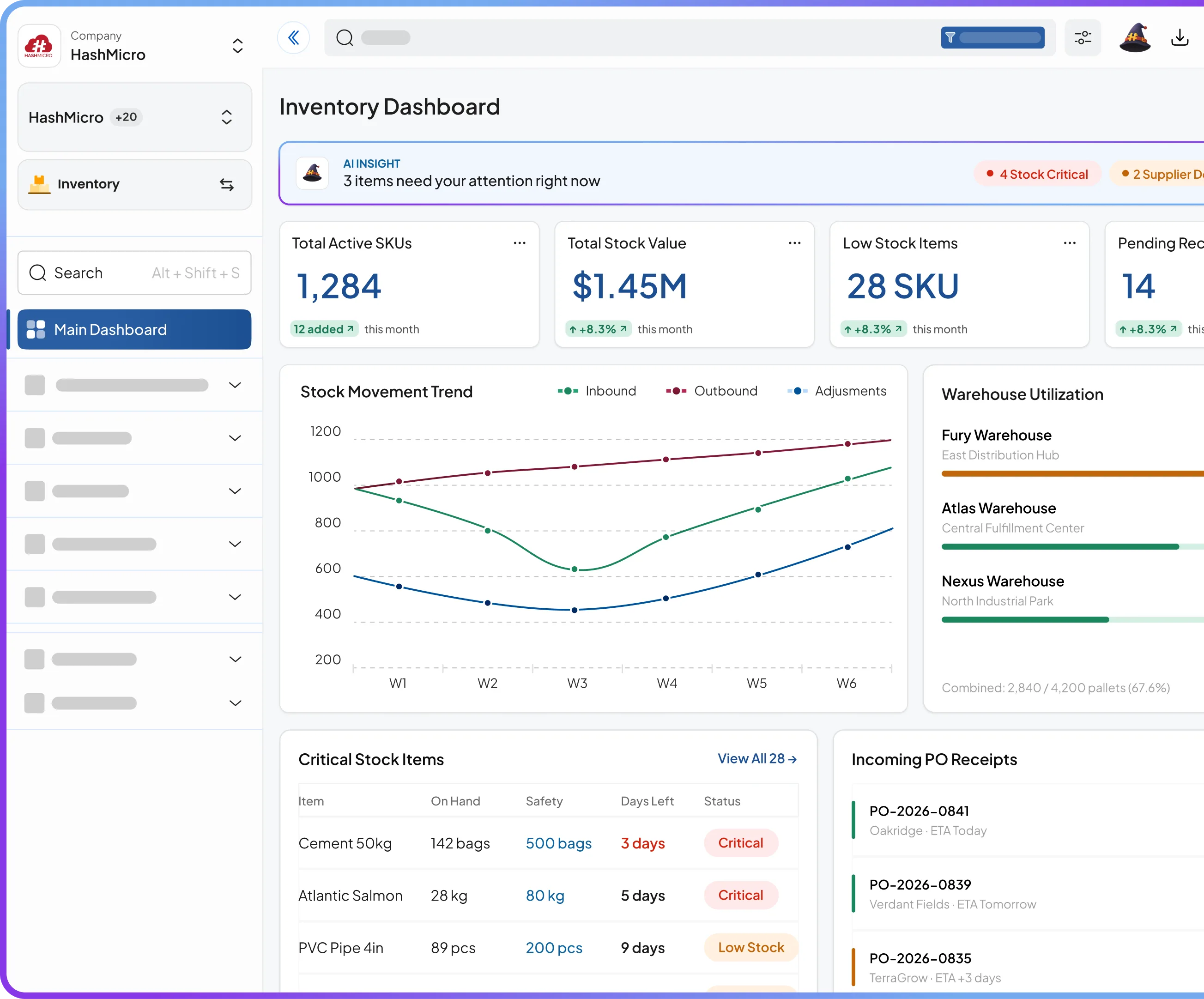Click the HashMicro company logo
This screenshot has width=1204, height=999.
click(39, 46)
